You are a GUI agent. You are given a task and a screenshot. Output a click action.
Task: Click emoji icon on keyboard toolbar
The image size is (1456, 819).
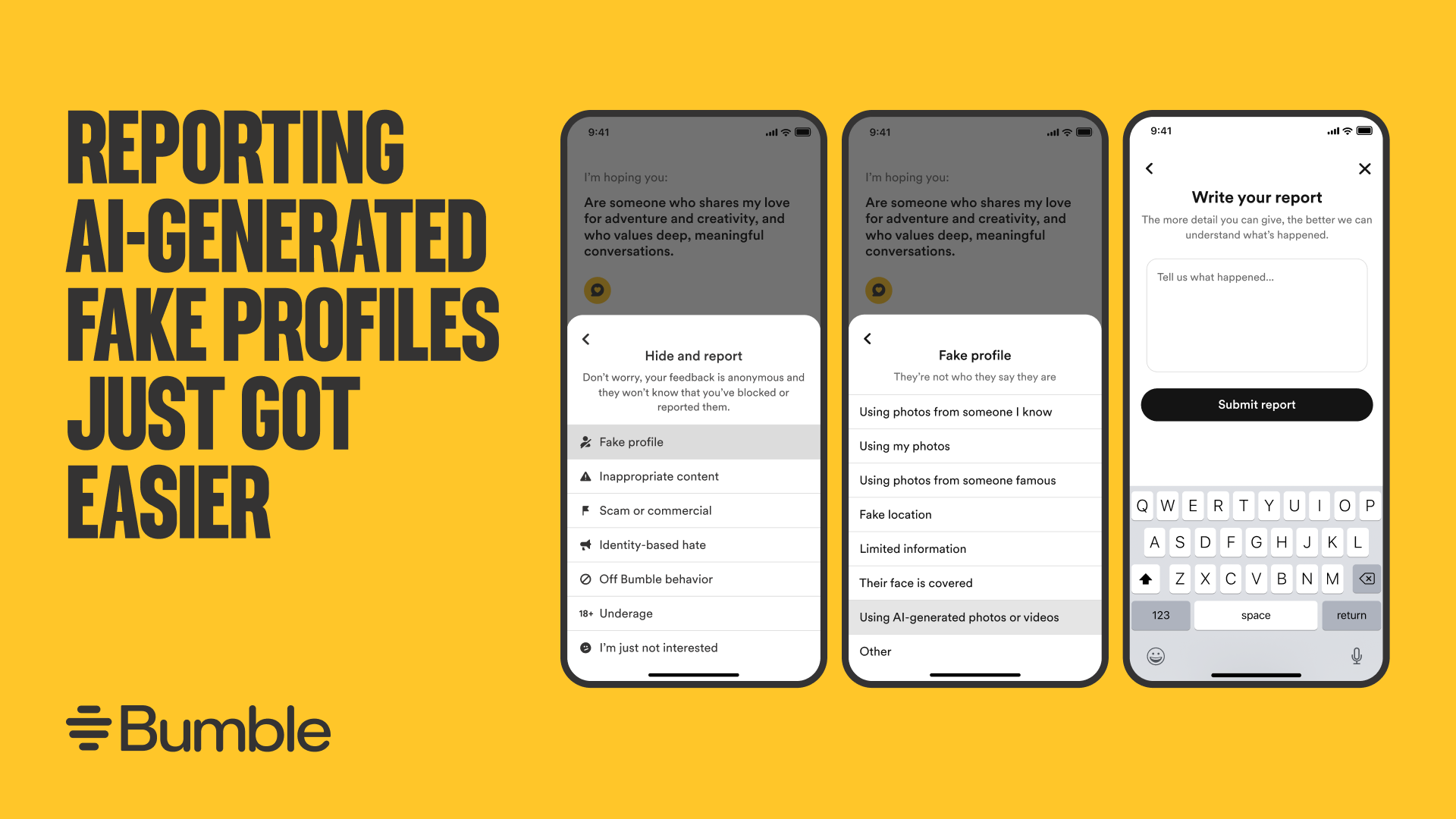point(1156,655)
